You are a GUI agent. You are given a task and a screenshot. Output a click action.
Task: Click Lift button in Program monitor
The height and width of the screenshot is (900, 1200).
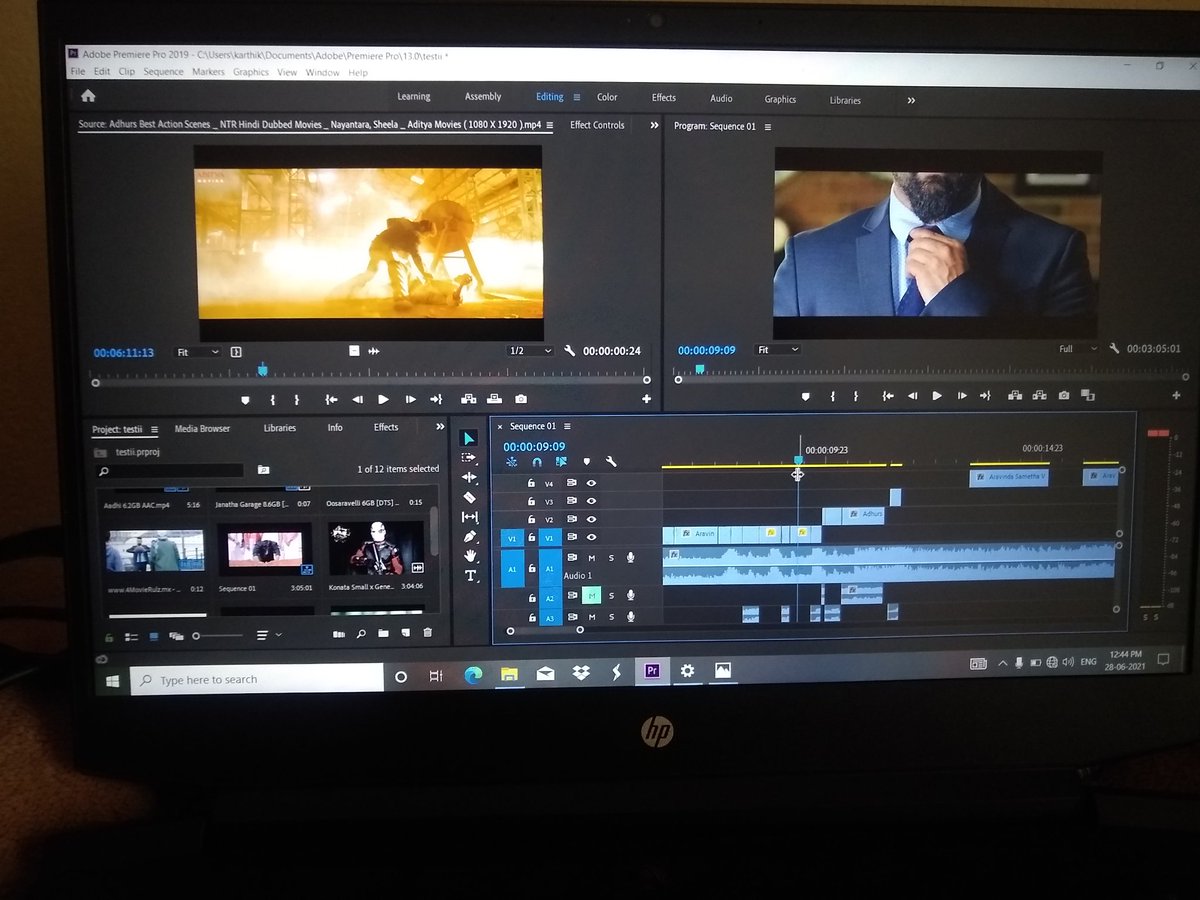(1015, 396)
